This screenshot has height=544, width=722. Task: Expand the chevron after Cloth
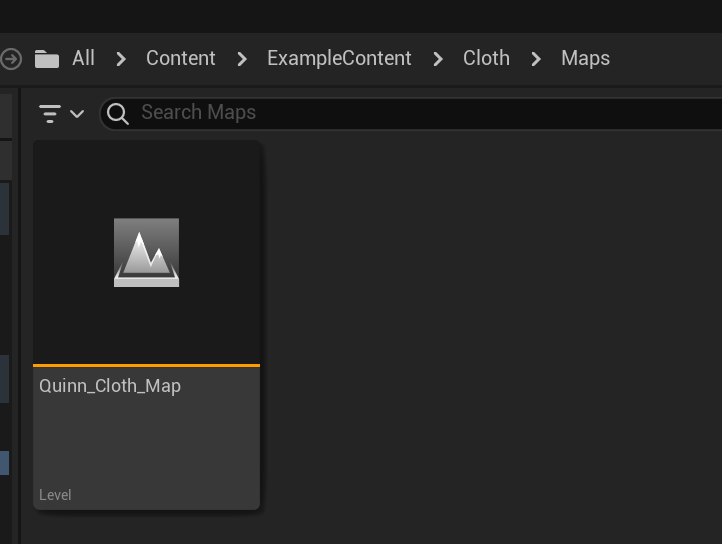click(x=536, y=59)
